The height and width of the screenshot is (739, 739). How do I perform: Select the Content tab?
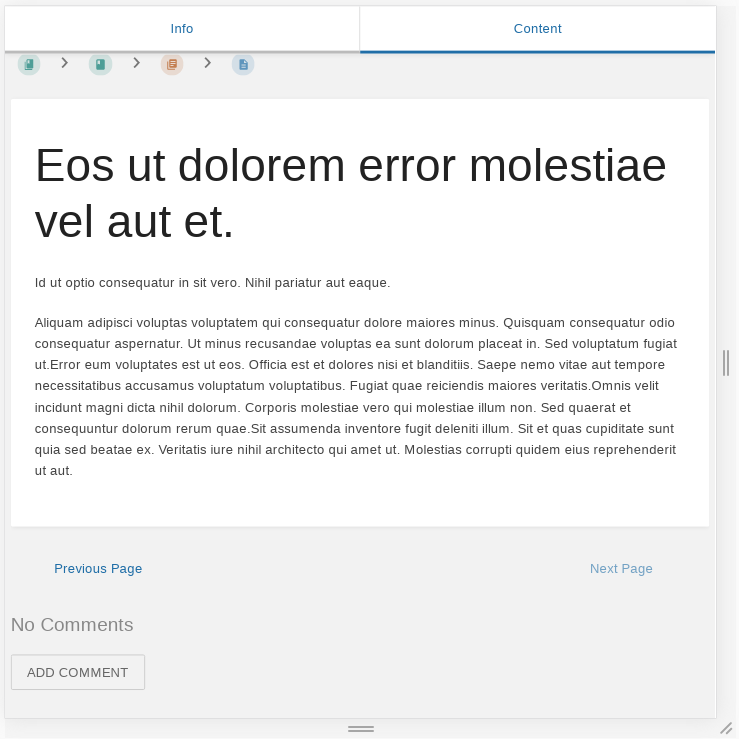coord(537,29)
